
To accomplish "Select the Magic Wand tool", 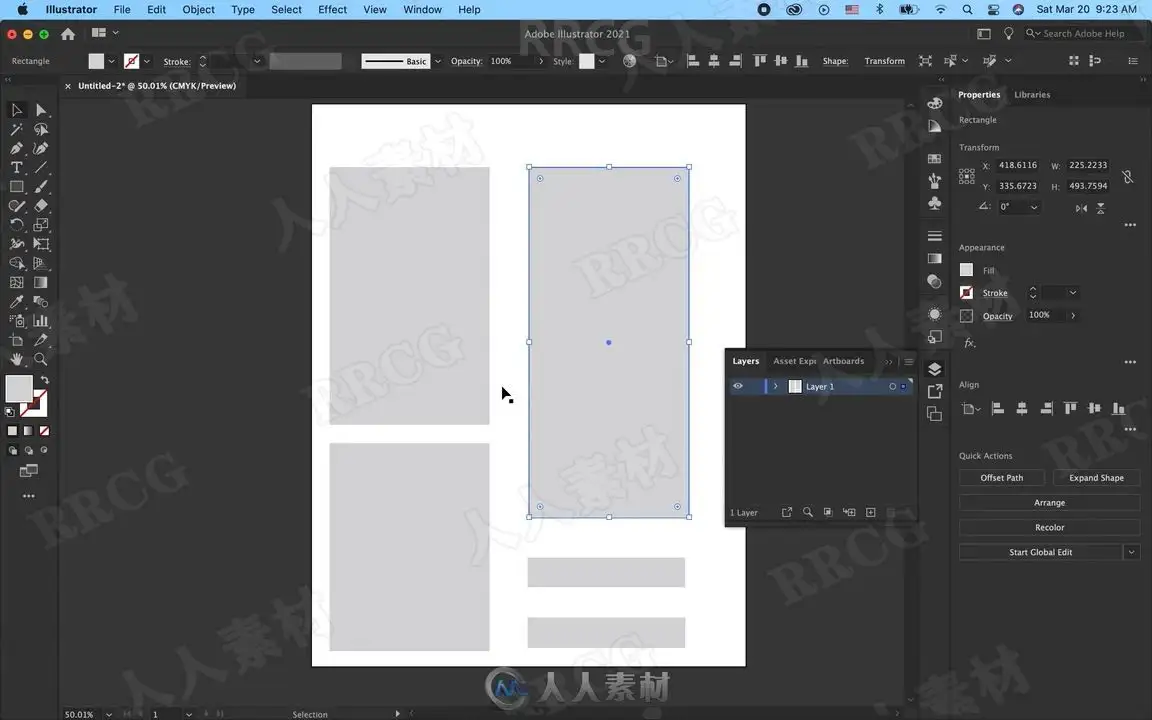I will click(16, 129).
